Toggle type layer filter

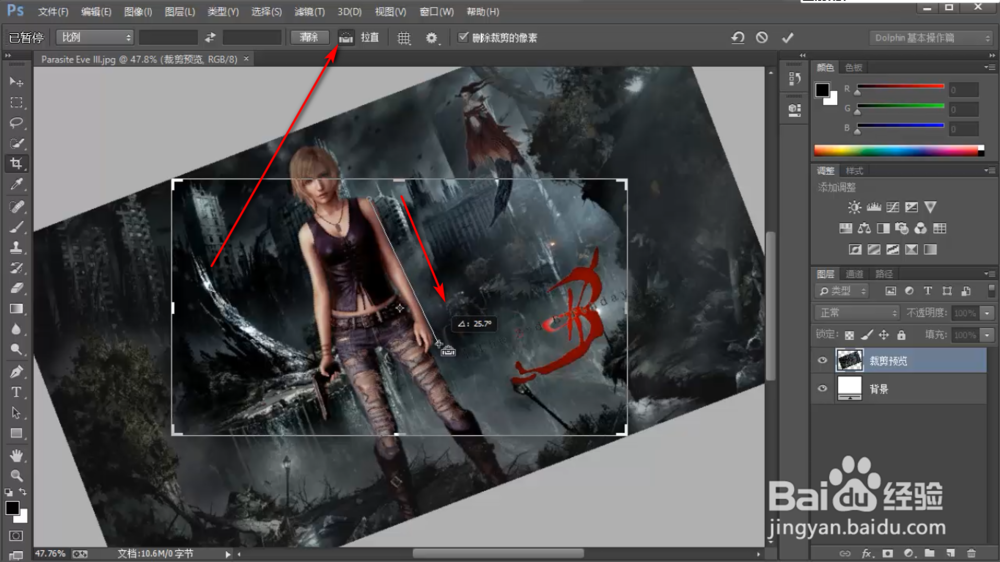[928, 291]
